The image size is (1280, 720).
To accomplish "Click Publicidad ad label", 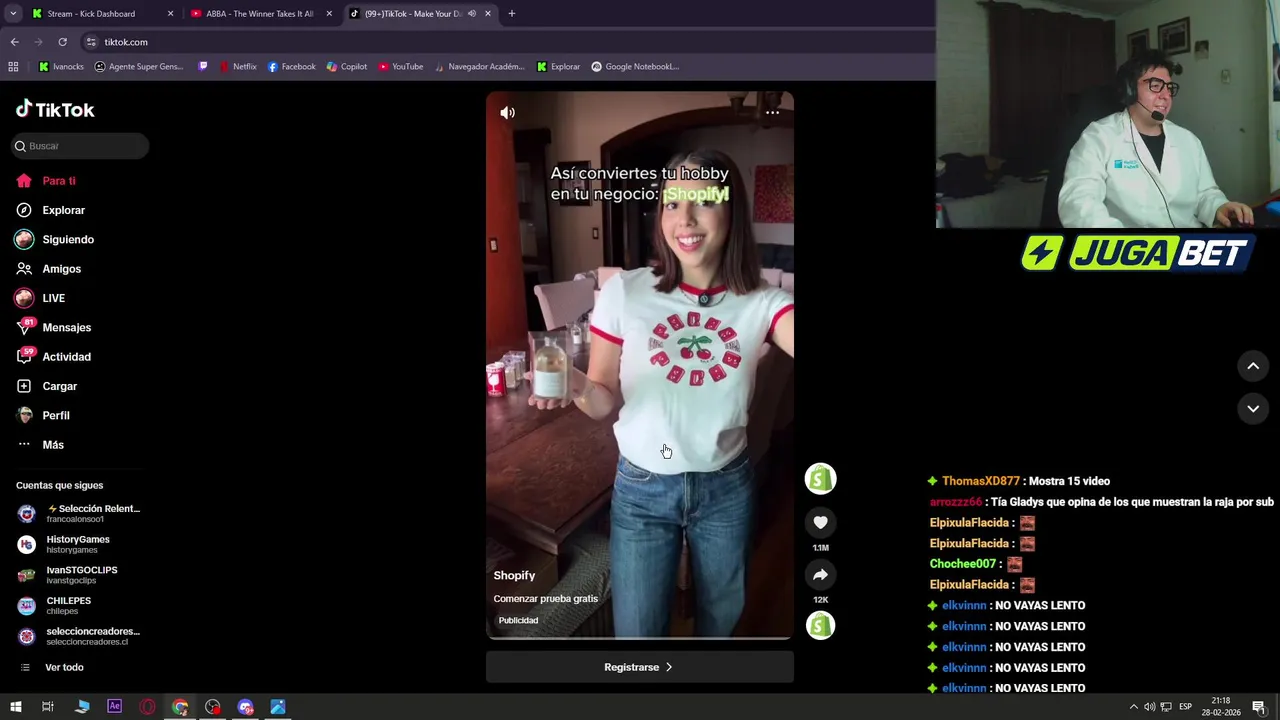I will (x=518, y=620).
